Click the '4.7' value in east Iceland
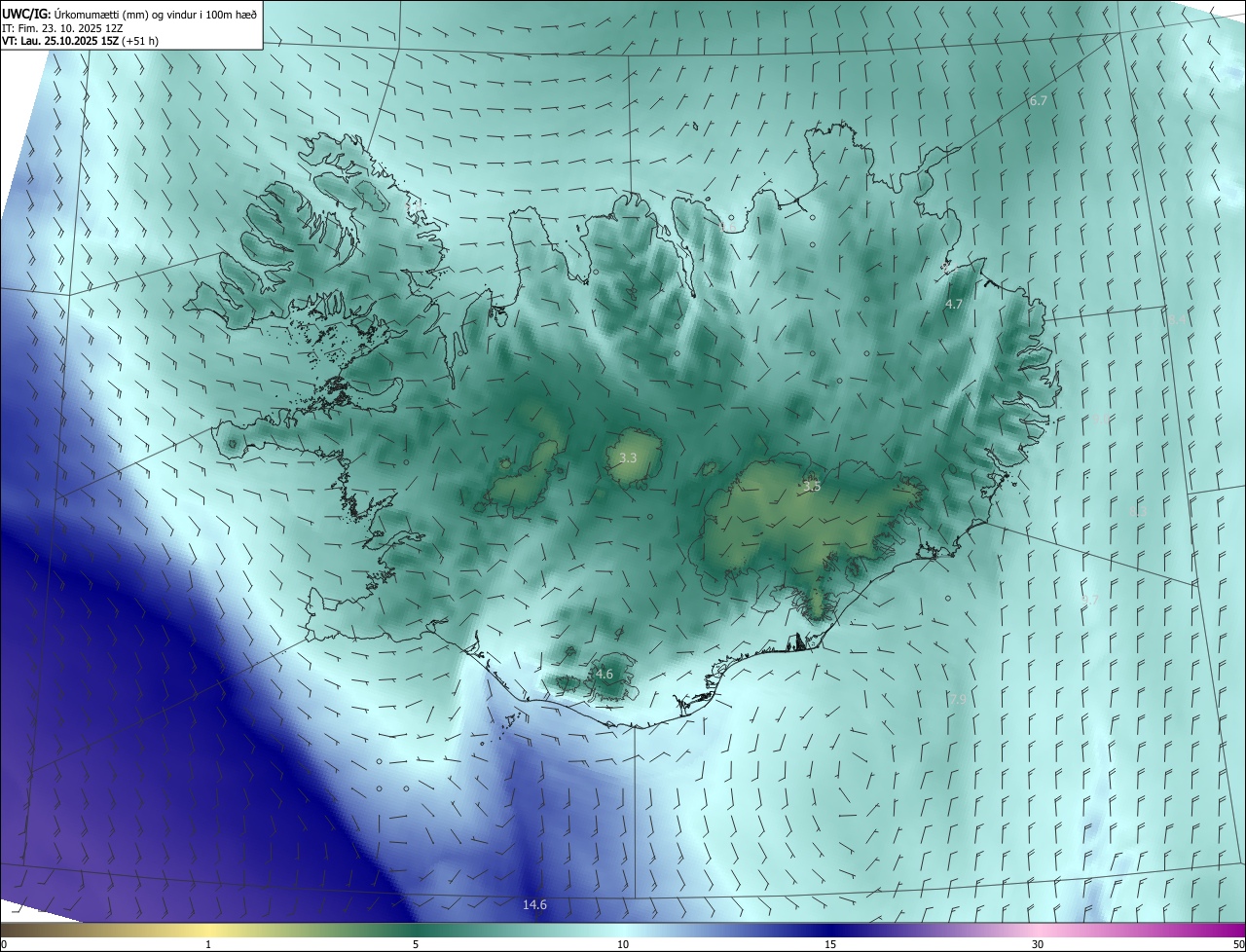Image resolution: width=1246 pixels, height=952 pixels. click(x=954, y=305)
